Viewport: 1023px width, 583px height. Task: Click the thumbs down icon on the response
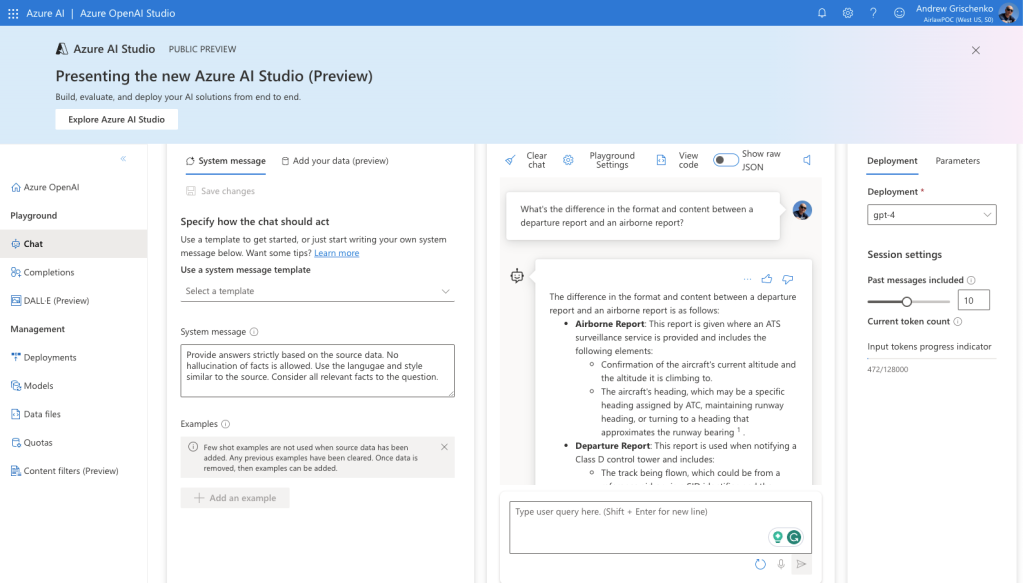pos(788,279)
